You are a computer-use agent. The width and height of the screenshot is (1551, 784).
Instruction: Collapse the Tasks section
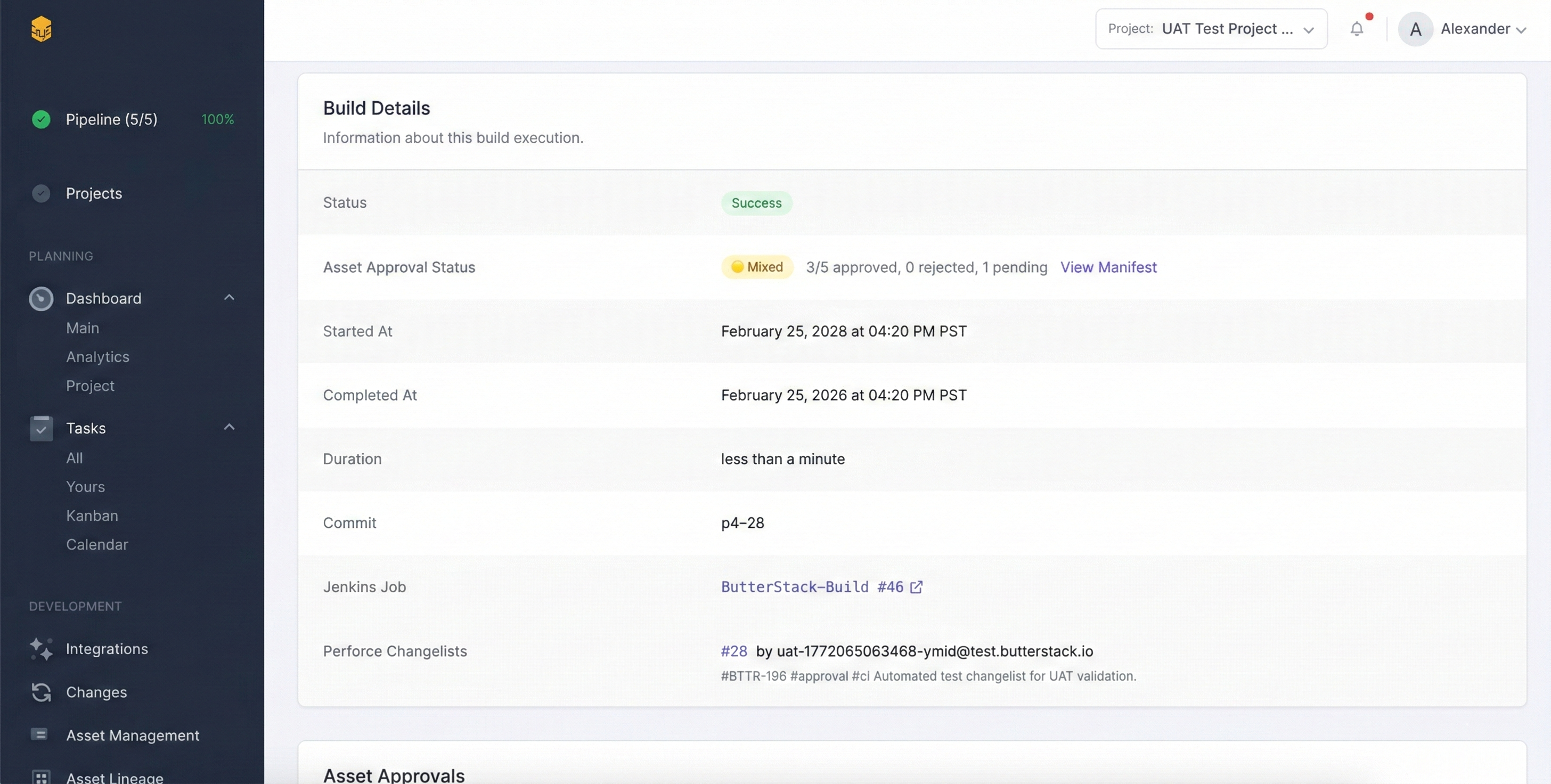point(229,426)
